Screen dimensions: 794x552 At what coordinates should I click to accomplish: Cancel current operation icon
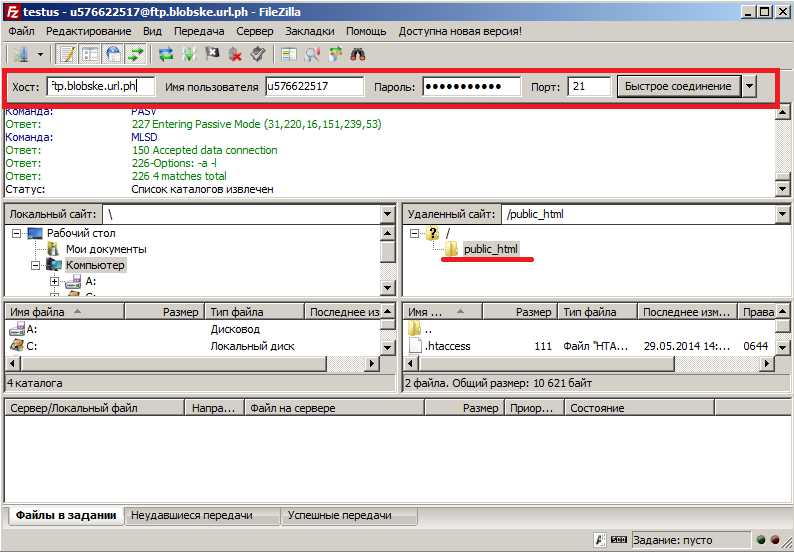coord(212,54)
